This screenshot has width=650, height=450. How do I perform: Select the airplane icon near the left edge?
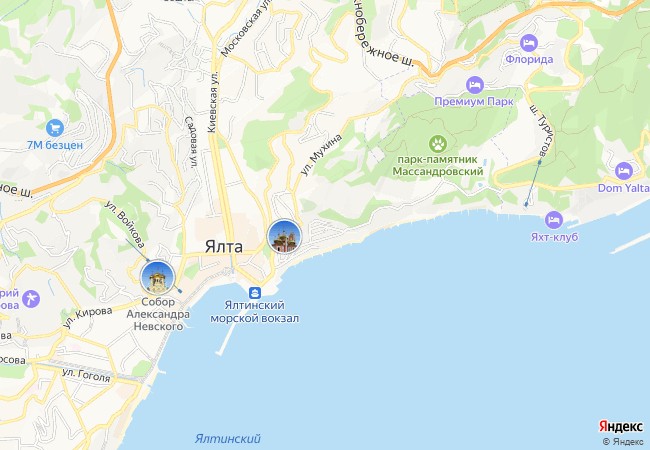click(31, 299)
